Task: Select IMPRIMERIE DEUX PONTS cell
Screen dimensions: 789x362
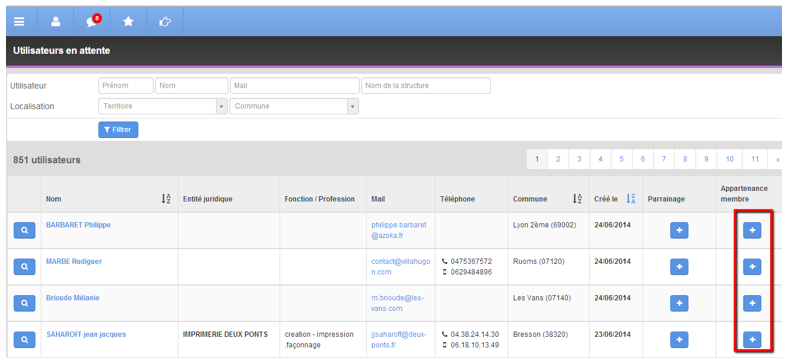Action: (225, 334)
